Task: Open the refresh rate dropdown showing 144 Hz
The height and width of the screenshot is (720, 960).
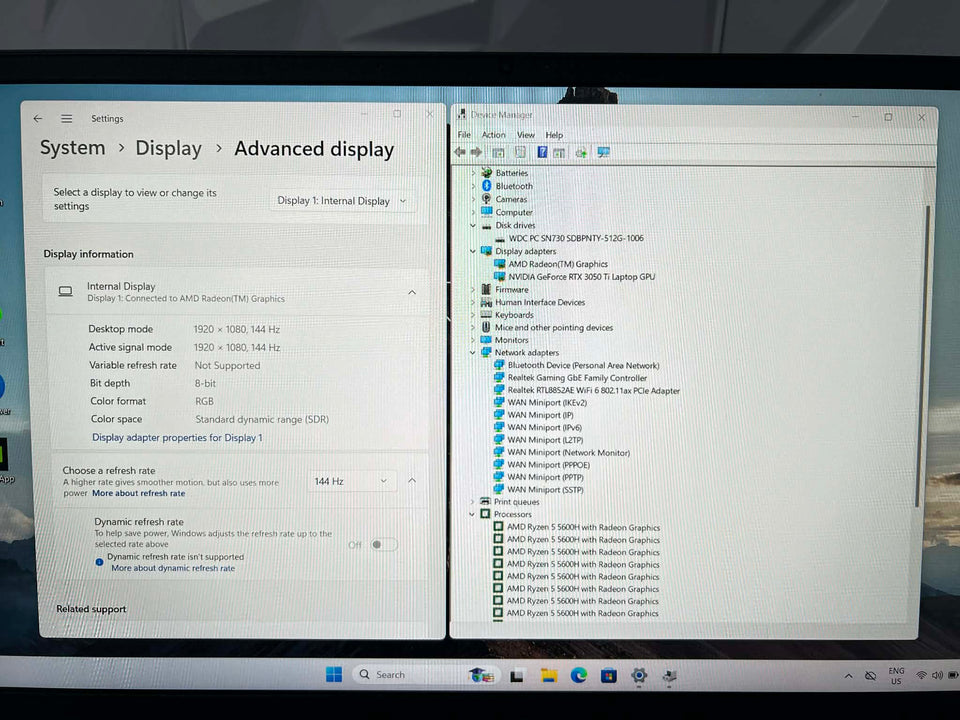Action: click(351, 481)
